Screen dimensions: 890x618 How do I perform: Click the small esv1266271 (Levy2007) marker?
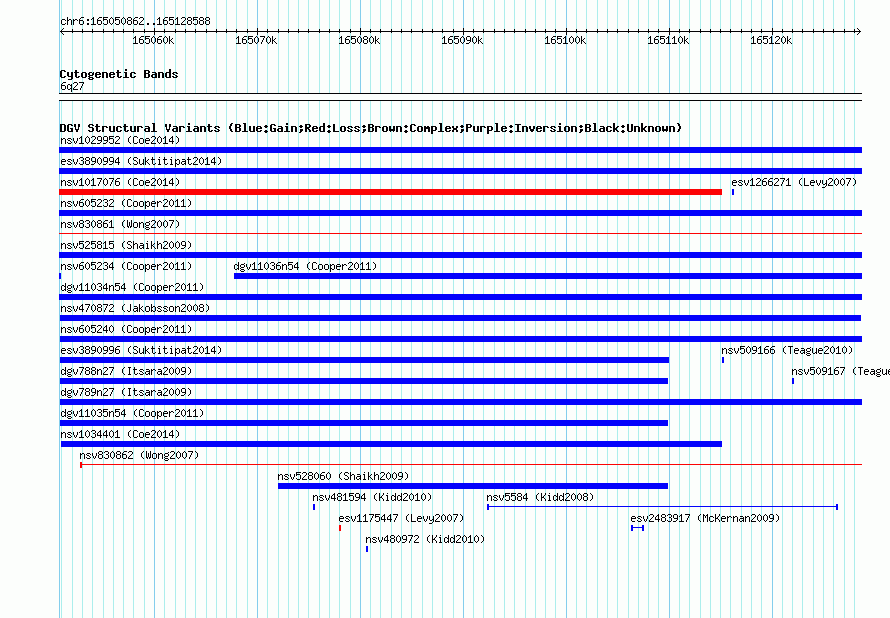[733, 192]
